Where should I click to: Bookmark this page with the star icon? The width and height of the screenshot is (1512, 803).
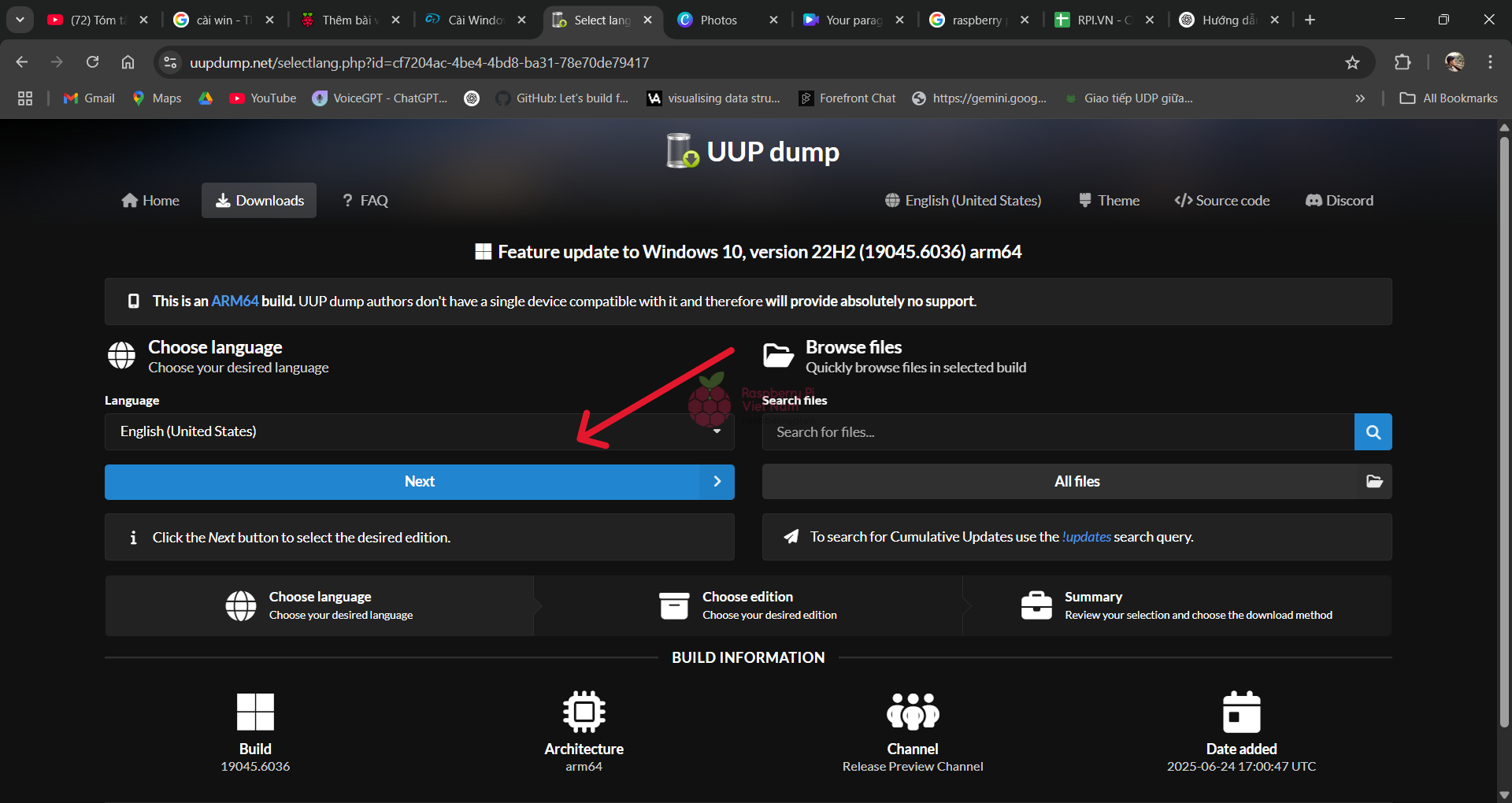coord(1352,63)
